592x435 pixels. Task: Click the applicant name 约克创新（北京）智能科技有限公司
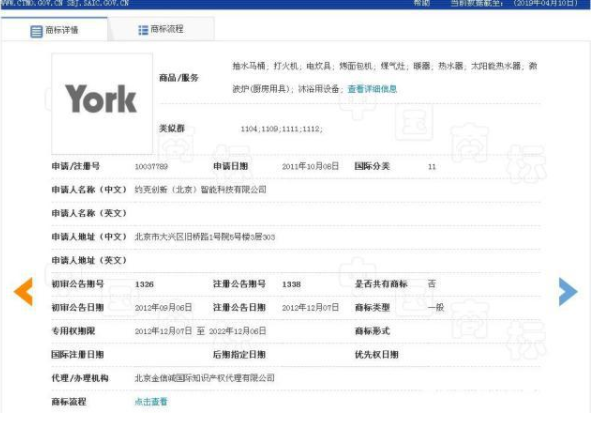[200, 190]
